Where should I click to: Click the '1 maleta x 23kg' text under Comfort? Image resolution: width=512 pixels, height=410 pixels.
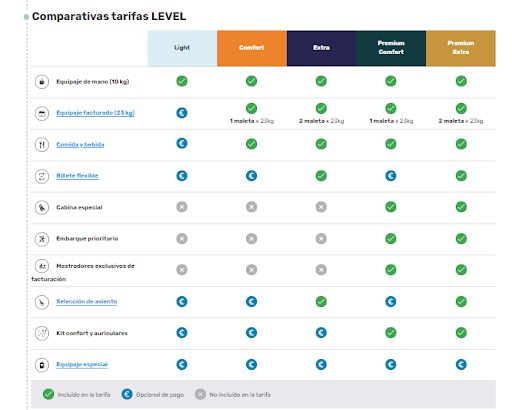click(x=252, y=121)
